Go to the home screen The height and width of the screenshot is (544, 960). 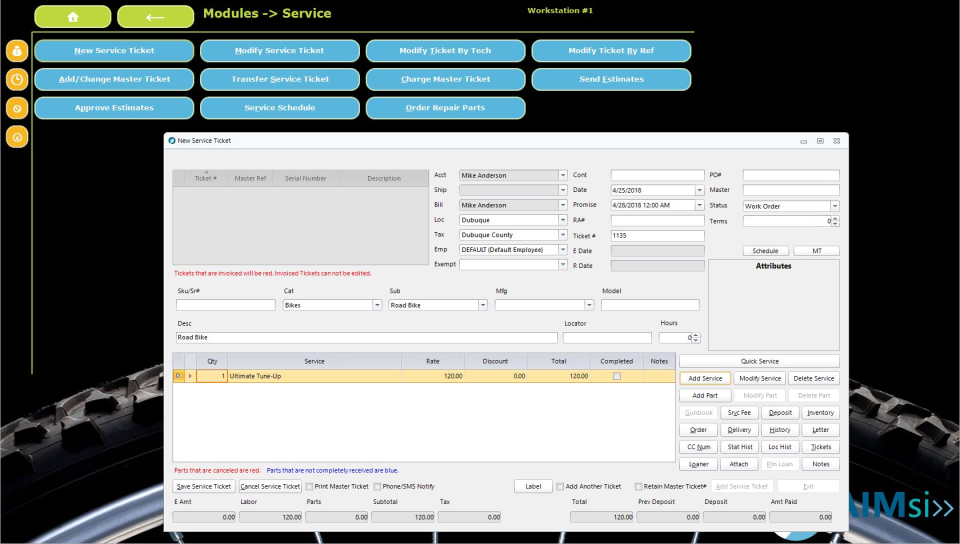pos(73,17)
